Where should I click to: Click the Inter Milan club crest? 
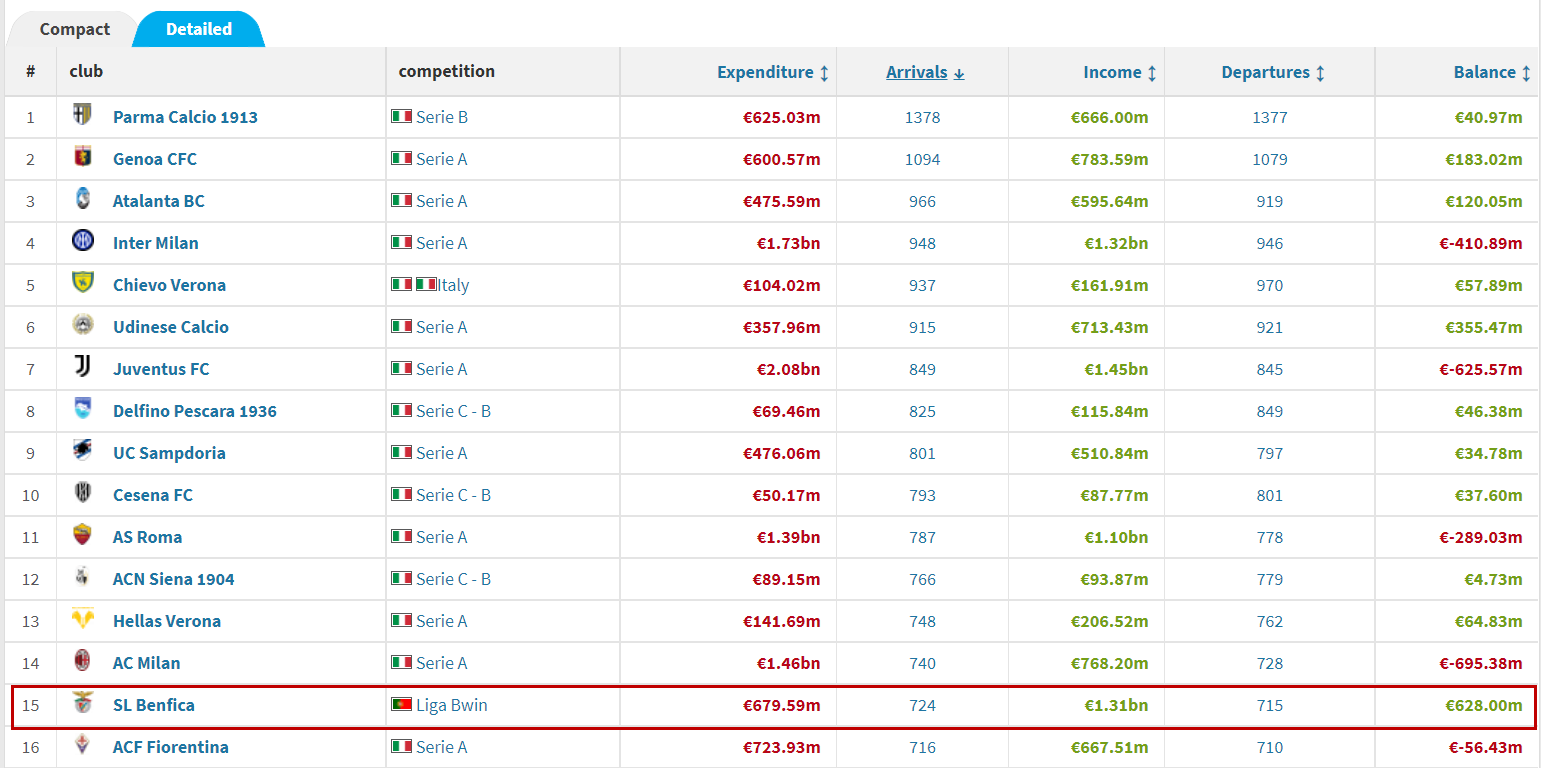82,241
